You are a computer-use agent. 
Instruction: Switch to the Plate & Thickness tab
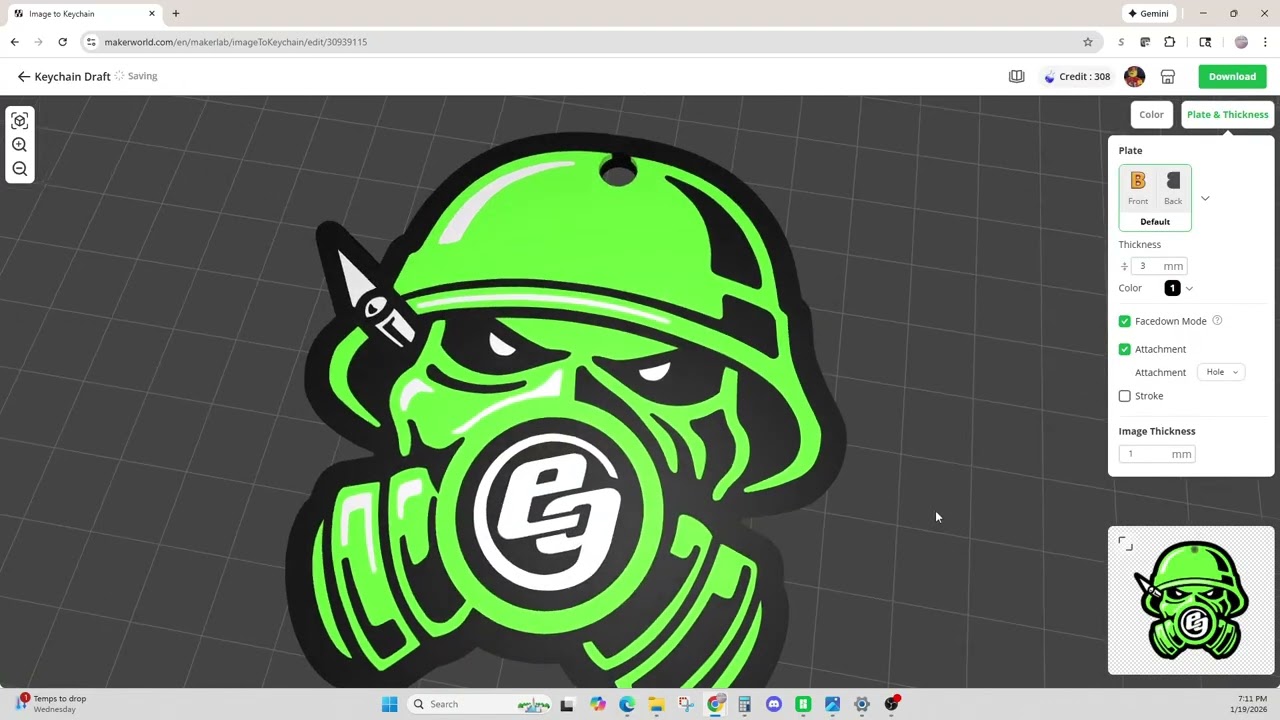pyautogui.click(x=1227, y=114)
